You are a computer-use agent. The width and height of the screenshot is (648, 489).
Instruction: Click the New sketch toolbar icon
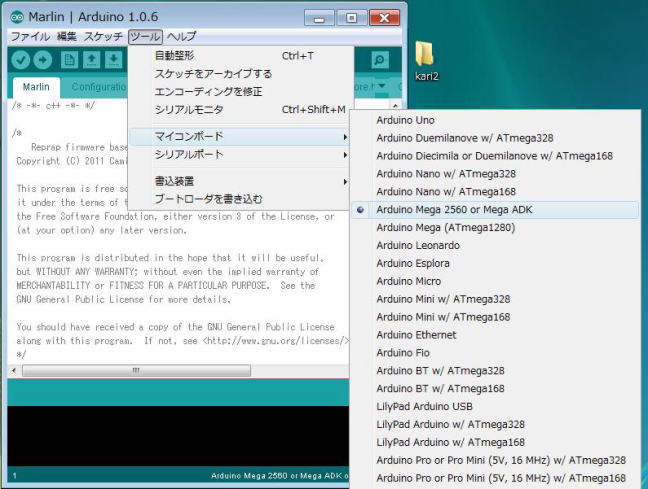click(x=69, y=60)
